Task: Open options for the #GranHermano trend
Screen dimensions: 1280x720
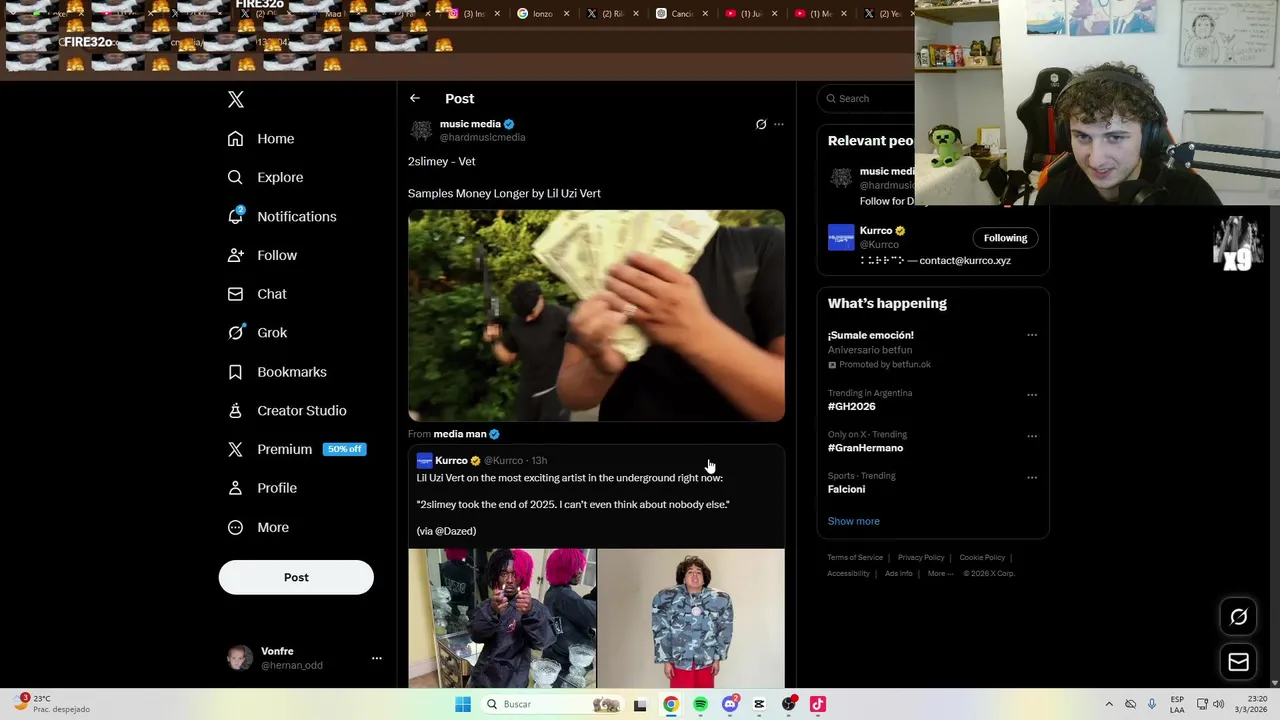Action: 1032,436
